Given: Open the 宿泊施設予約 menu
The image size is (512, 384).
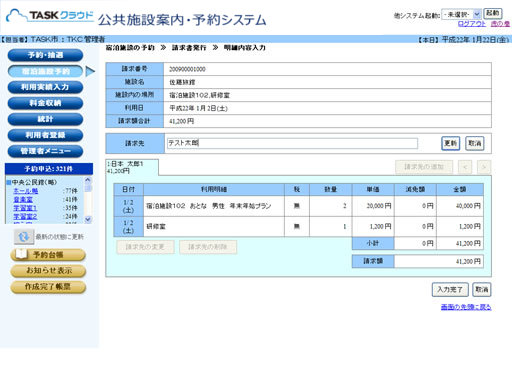Looking at the screenshot, I should coord(45,71).
